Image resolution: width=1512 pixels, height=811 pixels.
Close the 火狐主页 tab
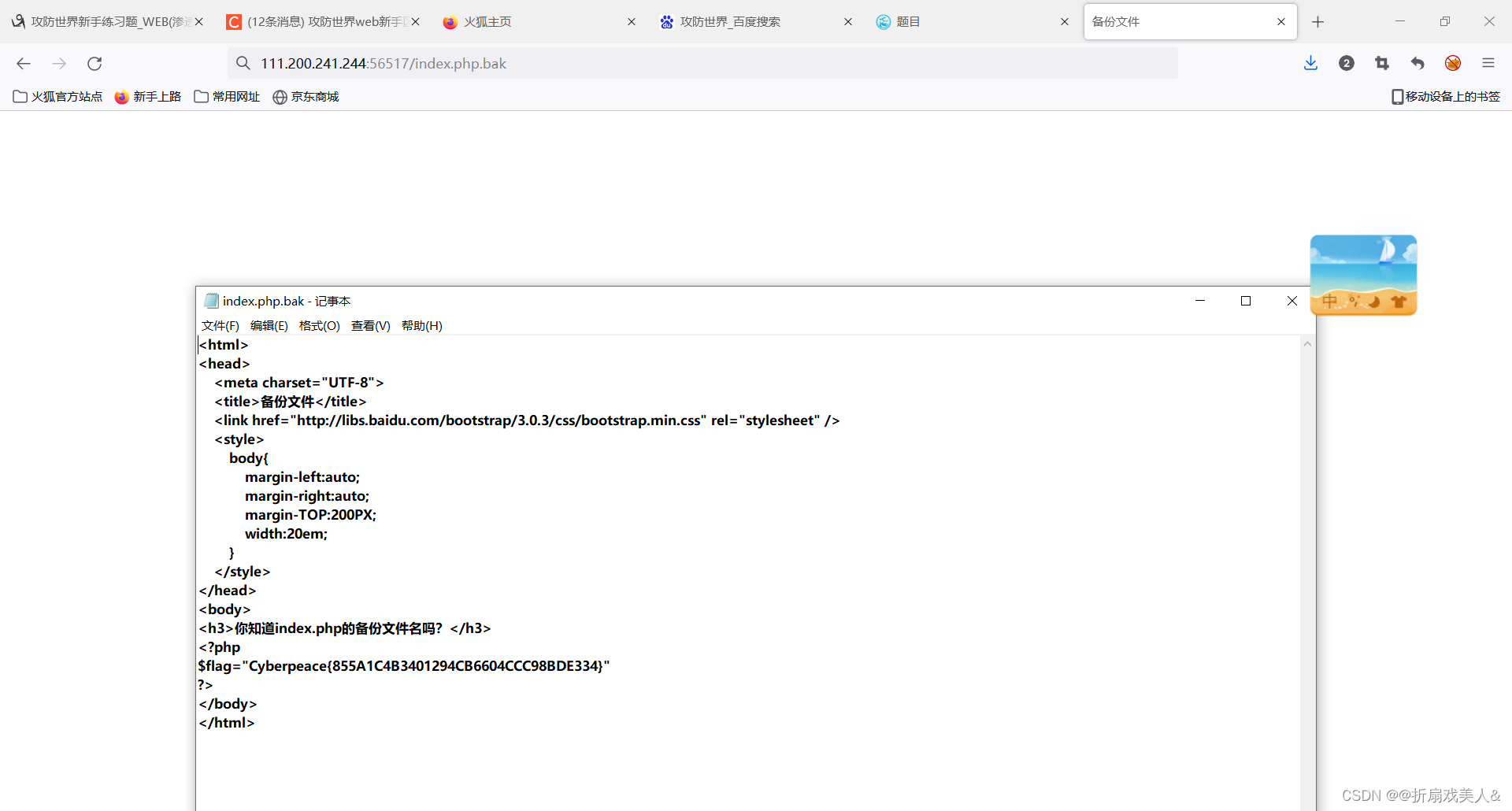click(x=632, y=22)
